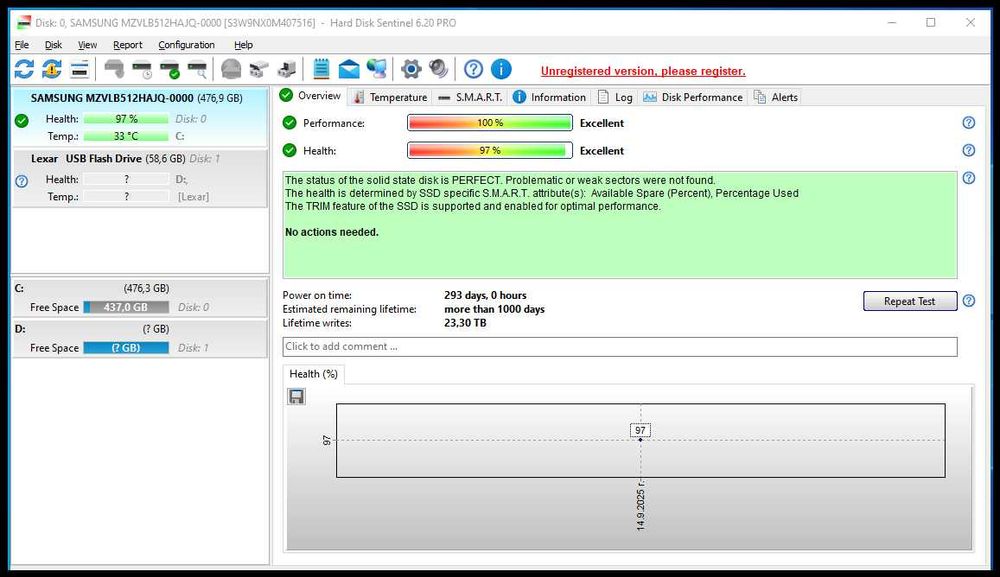
Task: Switch to the Information tab
Action: click(549, 97)
